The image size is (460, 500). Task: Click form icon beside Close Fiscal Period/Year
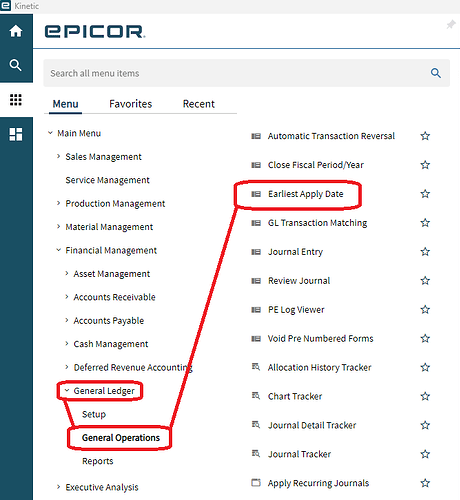[x=256, y=165]
